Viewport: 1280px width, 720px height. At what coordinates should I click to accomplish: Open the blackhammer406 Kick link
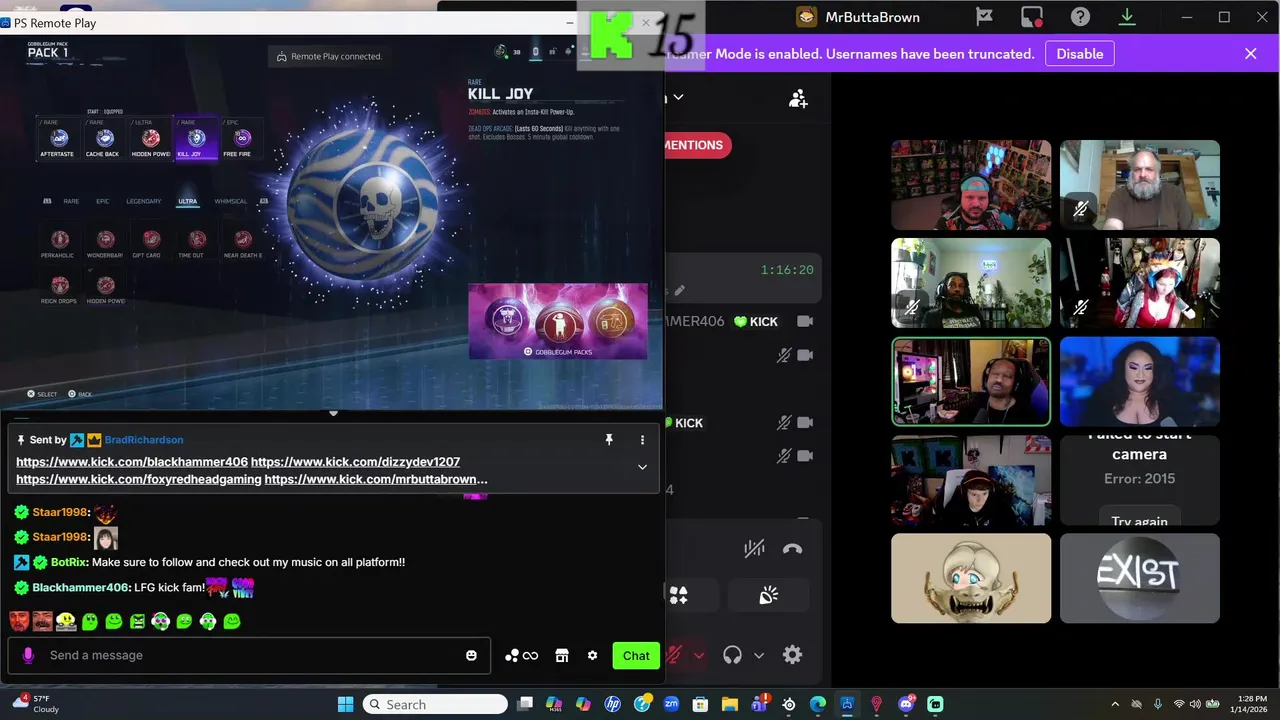tap(132, 462)
